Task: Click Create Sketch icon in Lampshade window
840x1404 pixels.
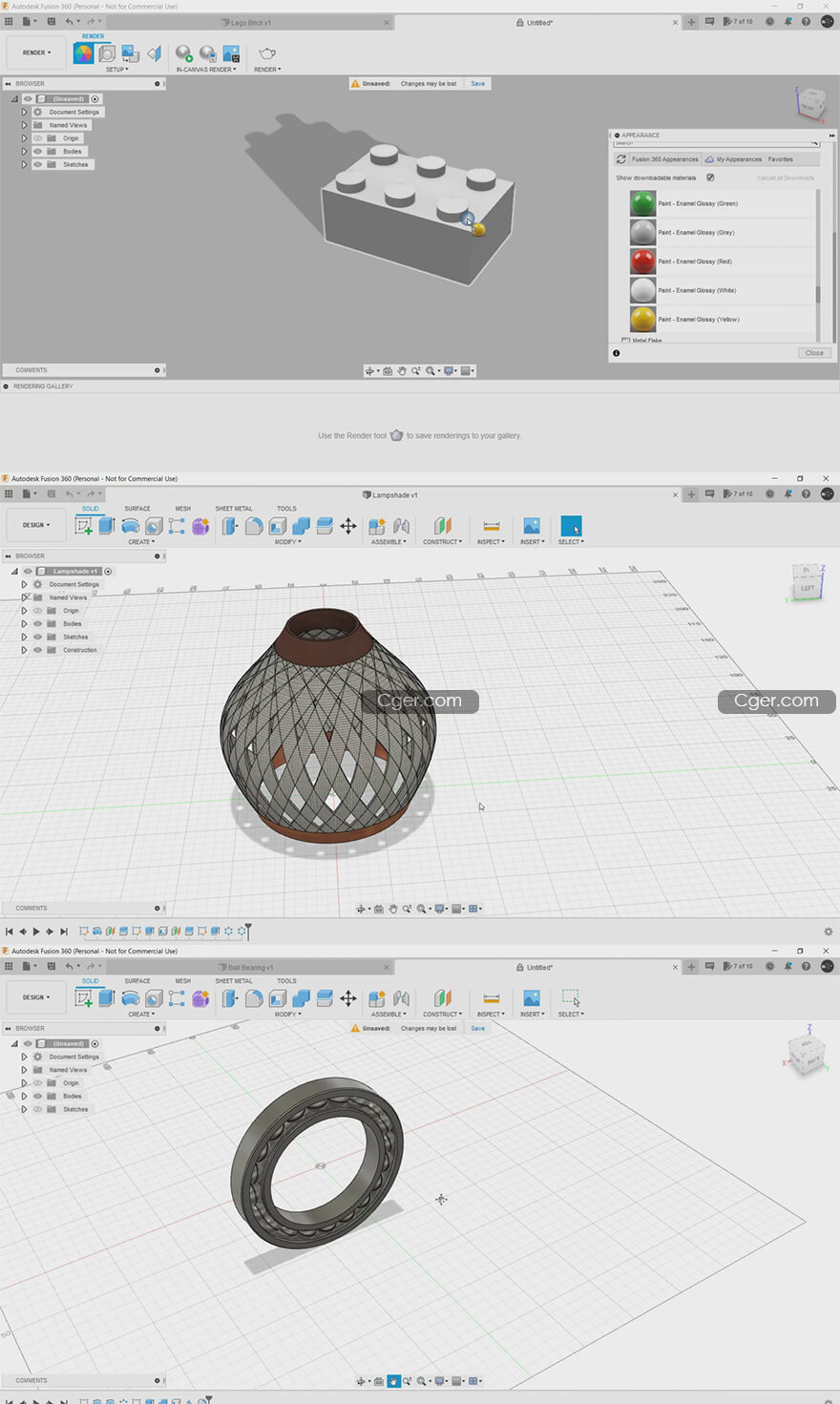Action: (x=84, y=526)
